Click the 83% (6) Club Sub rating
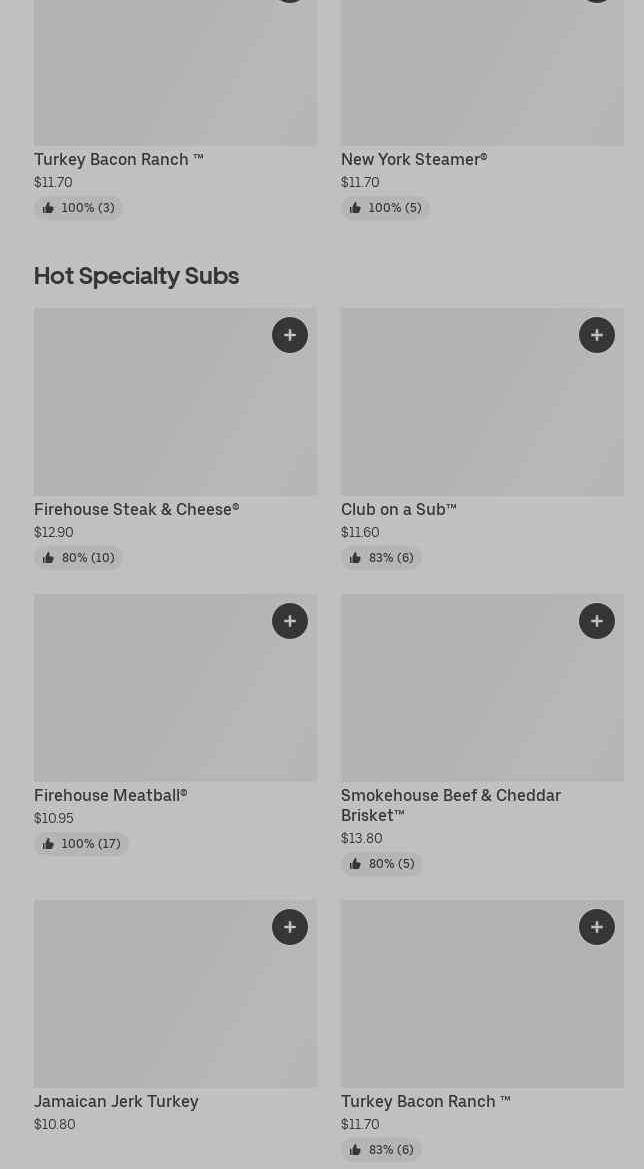 (381, 558)
